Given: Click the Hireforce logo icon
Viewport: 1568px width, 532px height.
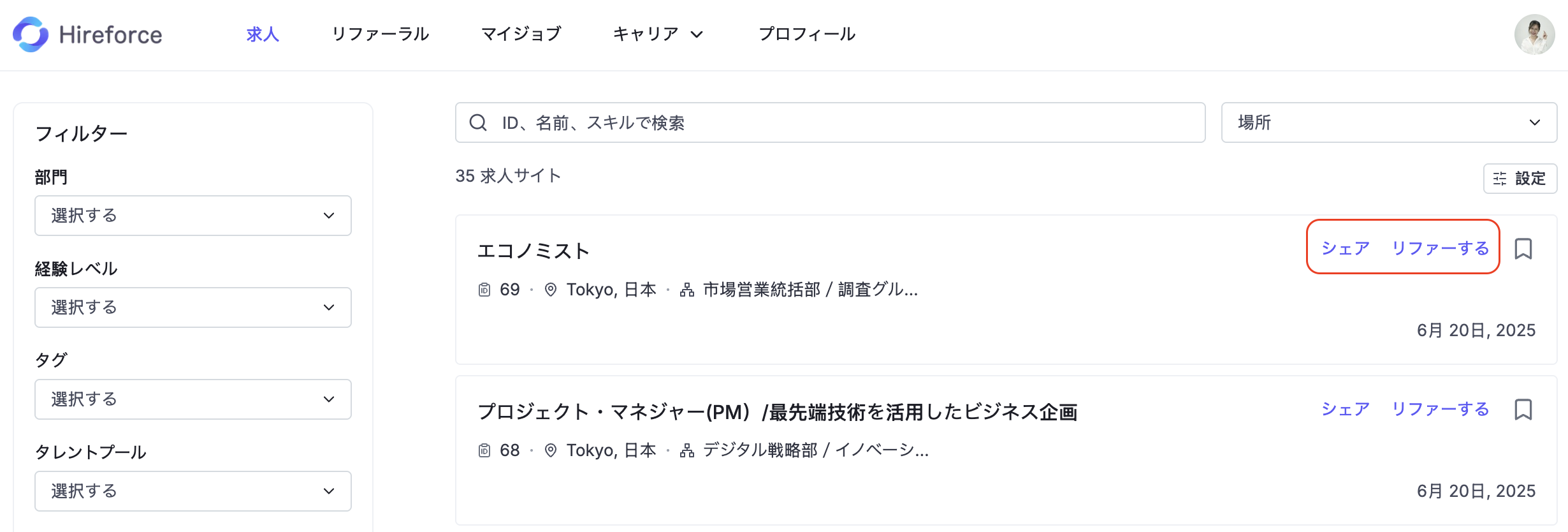Looking at the screenshot, I should (31, 34).
